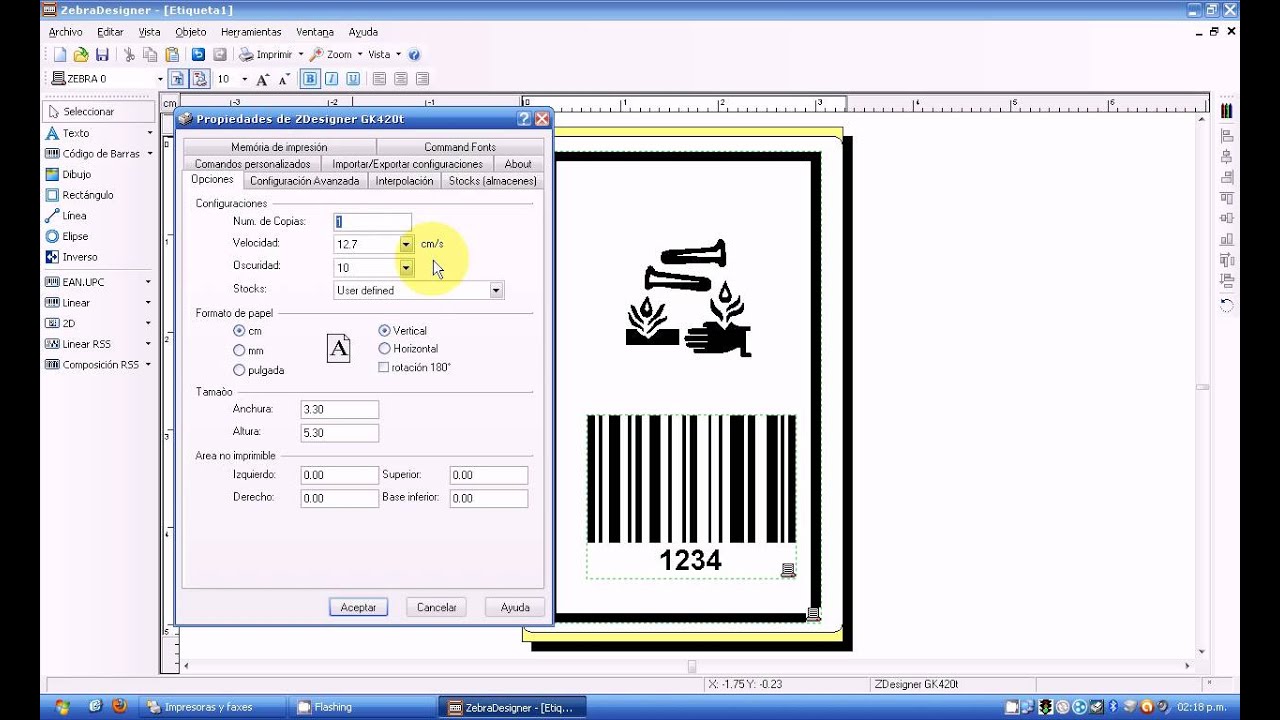Create a new label with New icon
This screenshot has width=1280, height=720.
point(60,55)
